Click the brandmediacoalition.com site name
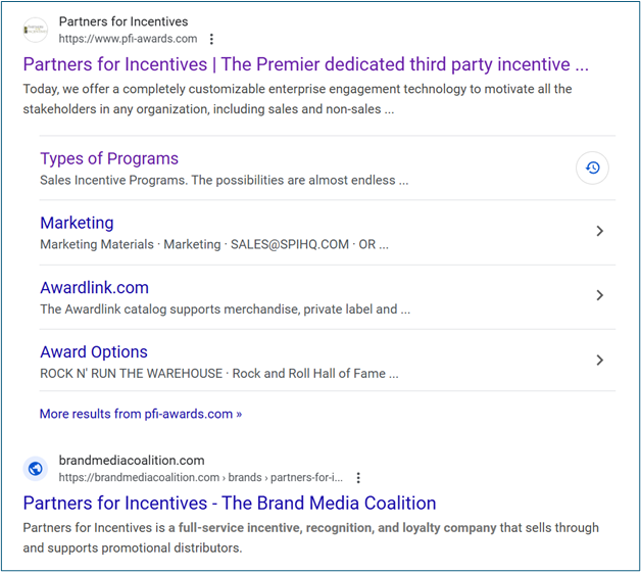Viewport: 642px width, 572px height. [131, 460]
